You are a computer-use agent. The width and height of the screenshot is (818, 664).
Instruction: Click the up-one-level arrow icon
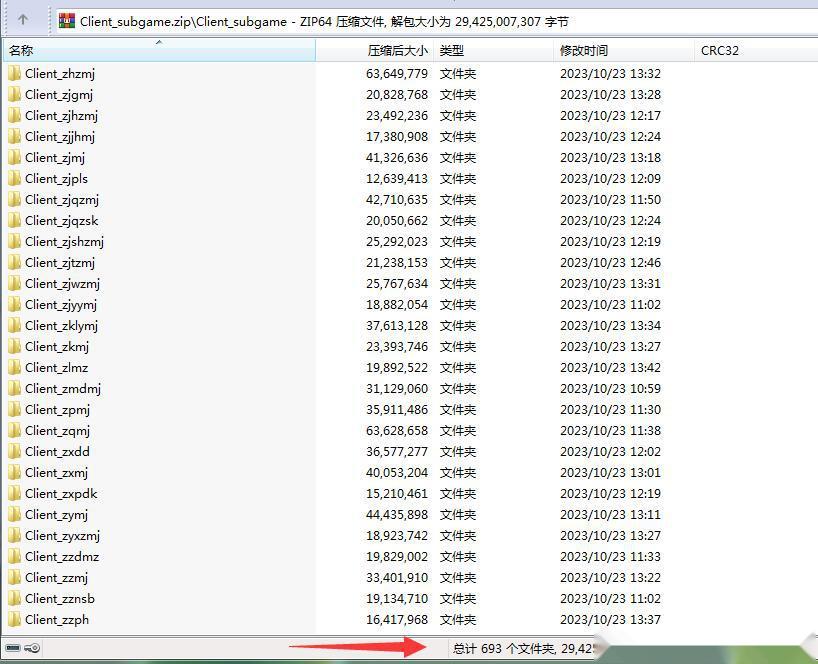coord(24,19)
